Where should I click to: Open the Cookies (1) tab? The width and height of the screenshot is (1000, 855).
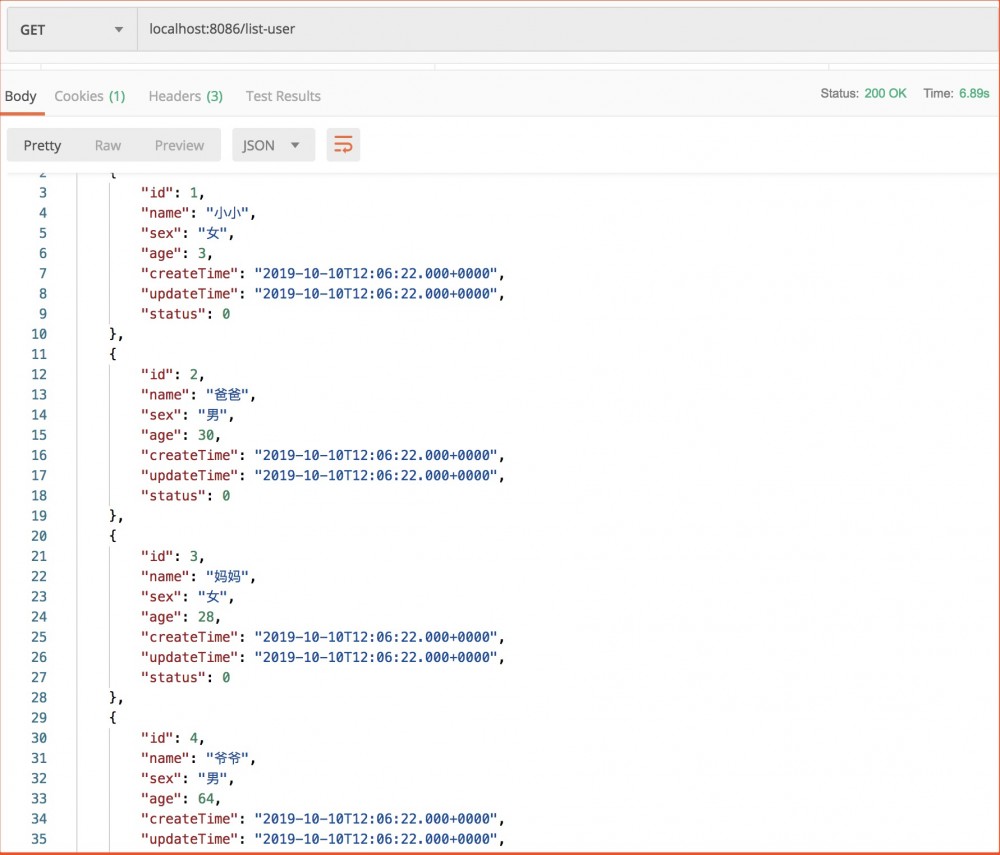tap(89, 96)
